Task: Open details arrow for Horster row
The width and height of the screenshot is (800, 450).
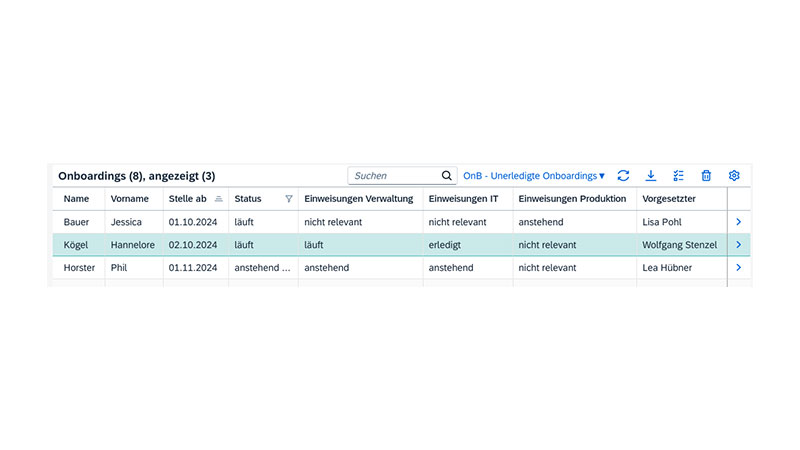Action: (738, 268)
